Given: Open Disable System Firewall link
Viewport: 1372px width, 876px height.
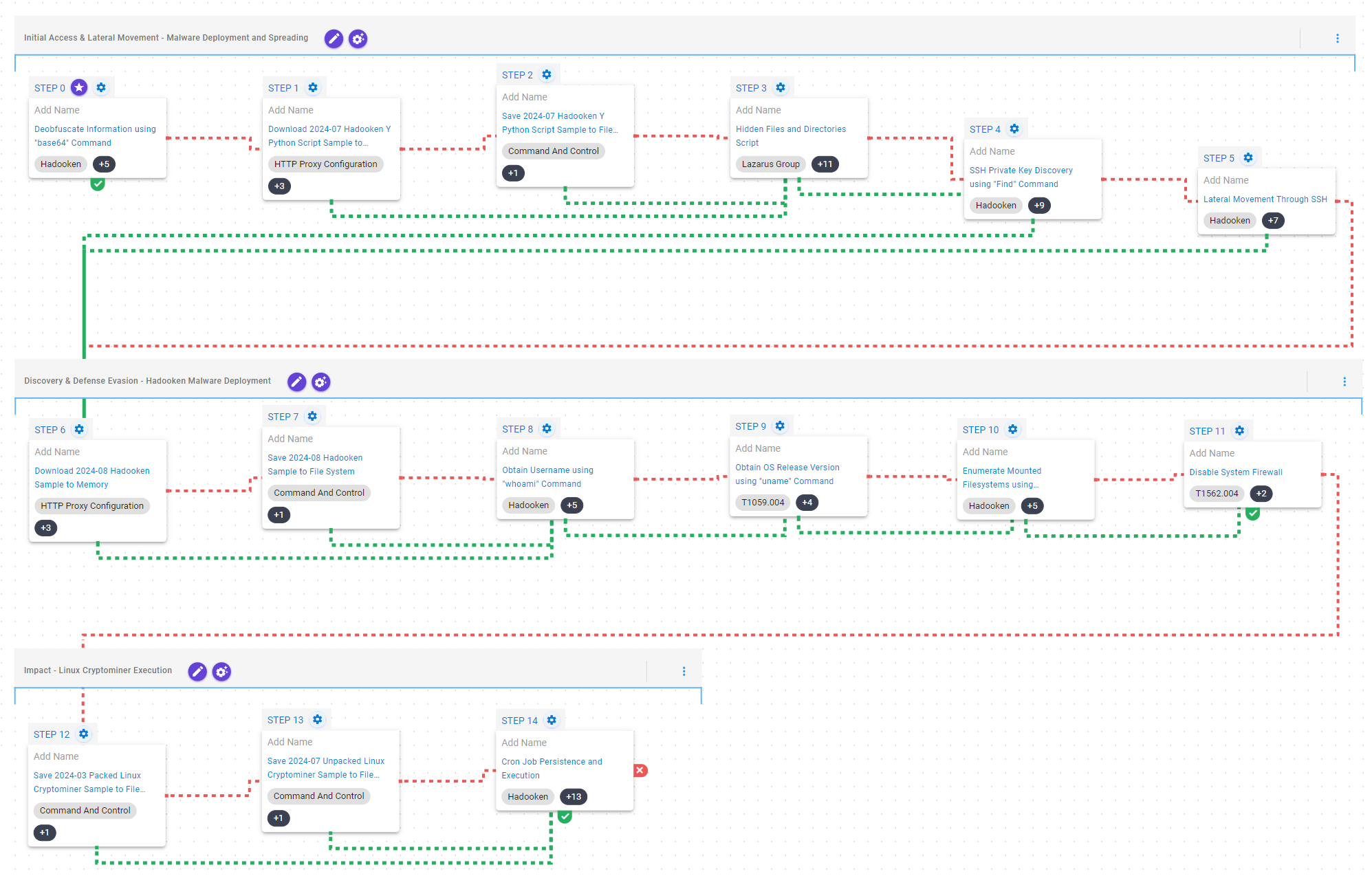Looking at the screenshot, I should click(1235, 472).
